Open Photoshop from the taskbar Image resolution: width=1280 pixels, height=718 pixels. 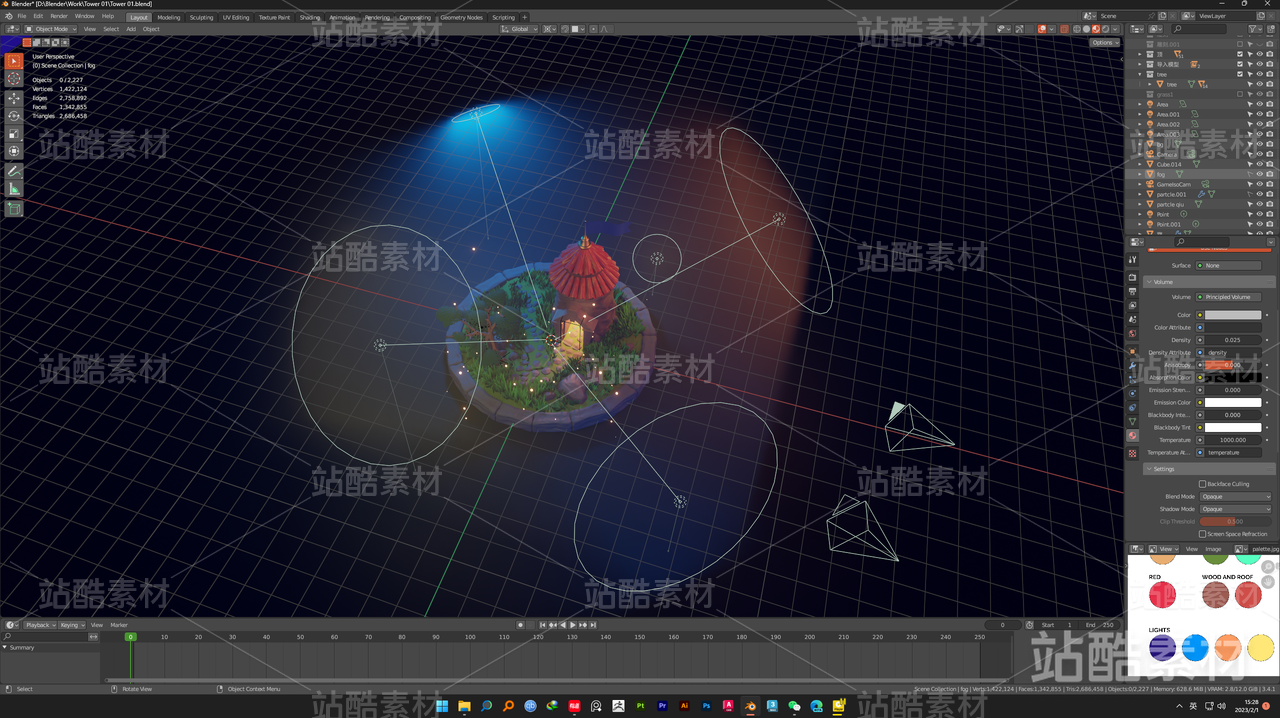(x=706, y=706)
